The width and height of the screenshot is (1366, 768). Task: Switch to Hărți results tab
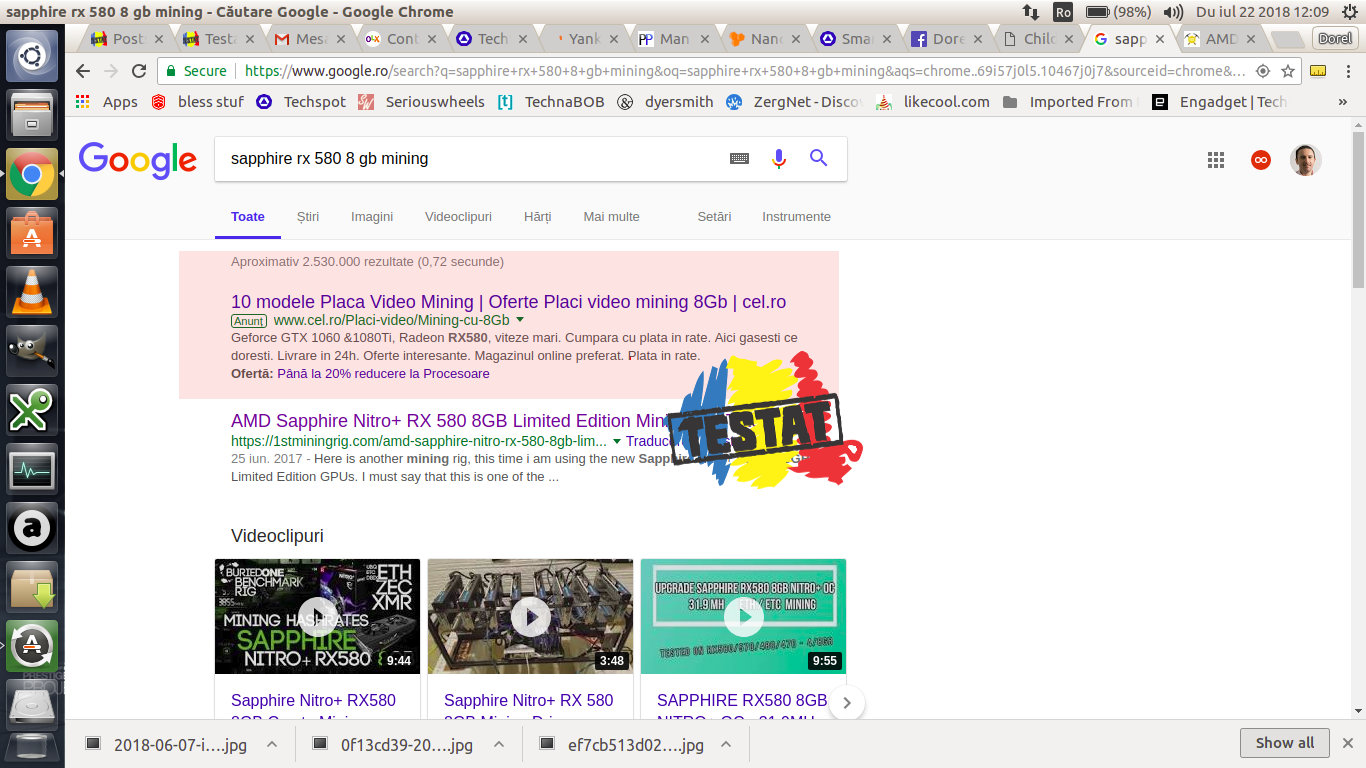538,216
